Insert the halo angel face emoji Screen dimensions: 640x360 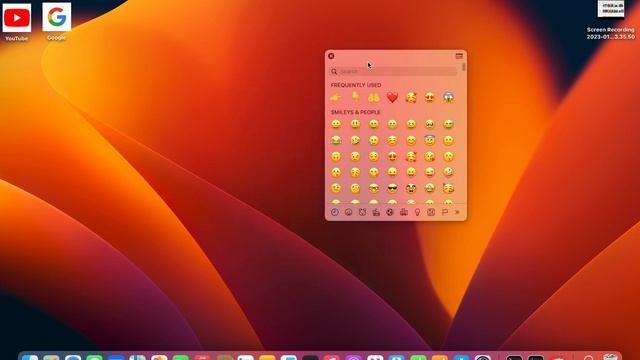[430, 140]
